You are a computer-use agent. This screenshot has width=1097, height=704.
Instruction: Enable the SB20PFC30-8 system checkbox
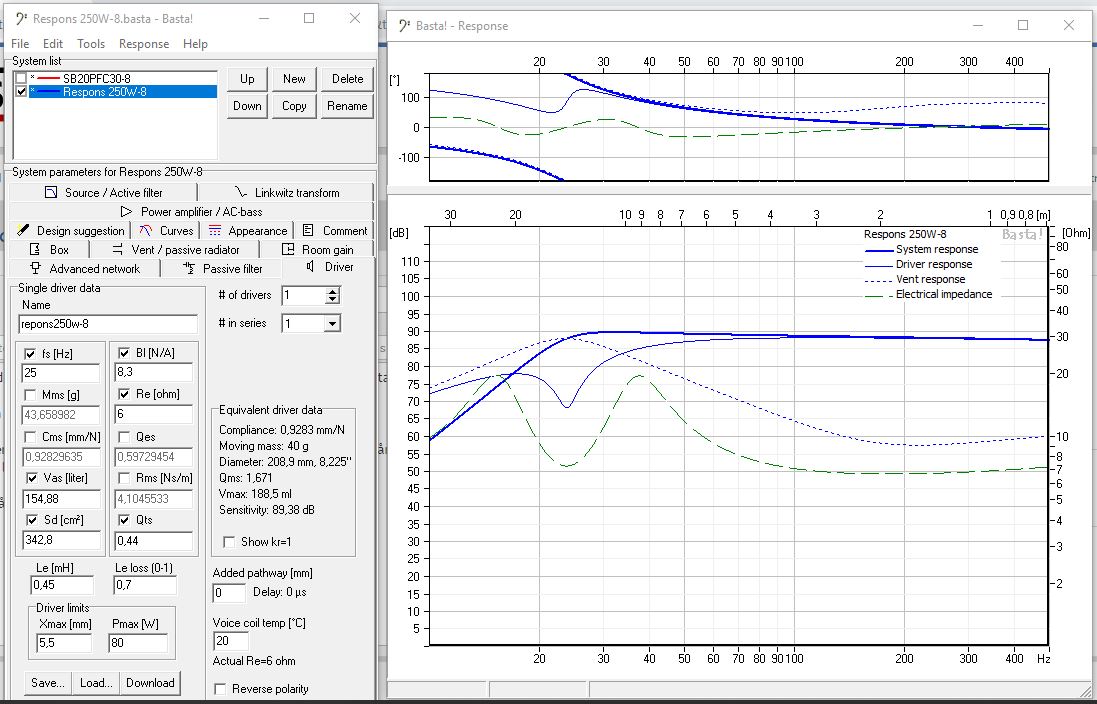(x=21, y=78)
